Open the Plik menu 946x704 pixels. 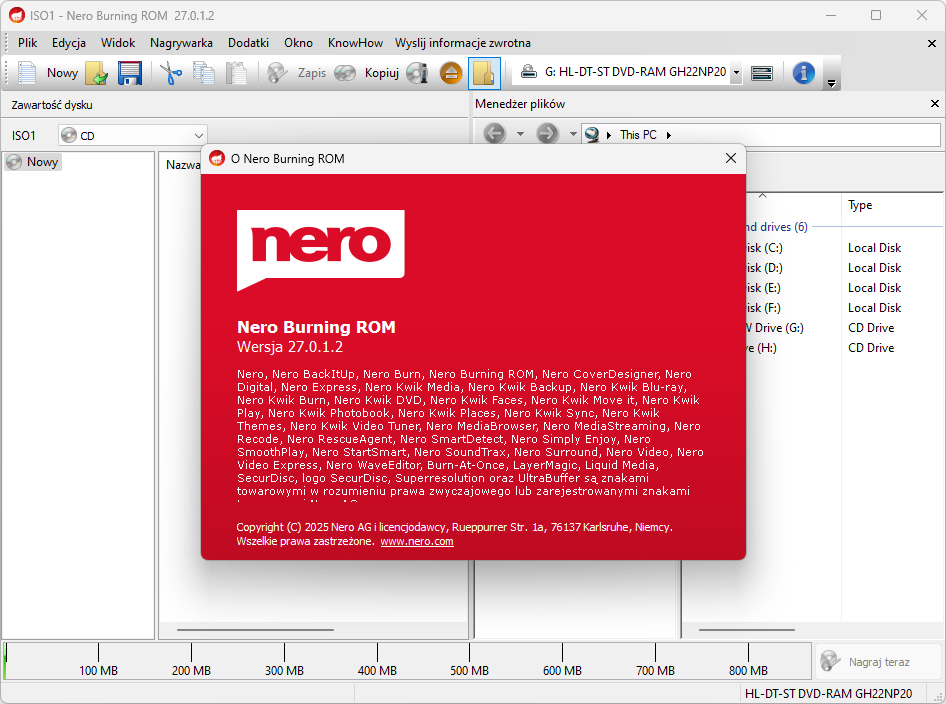coord(27,43)
